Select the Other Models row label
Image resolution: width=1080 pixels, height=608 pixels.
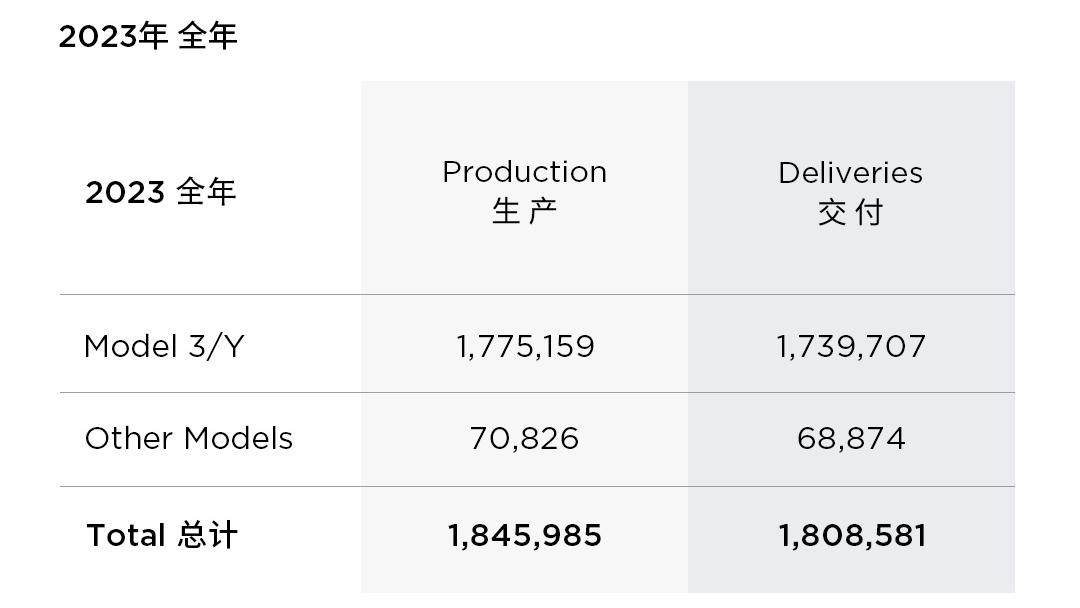tap(189, 438)
